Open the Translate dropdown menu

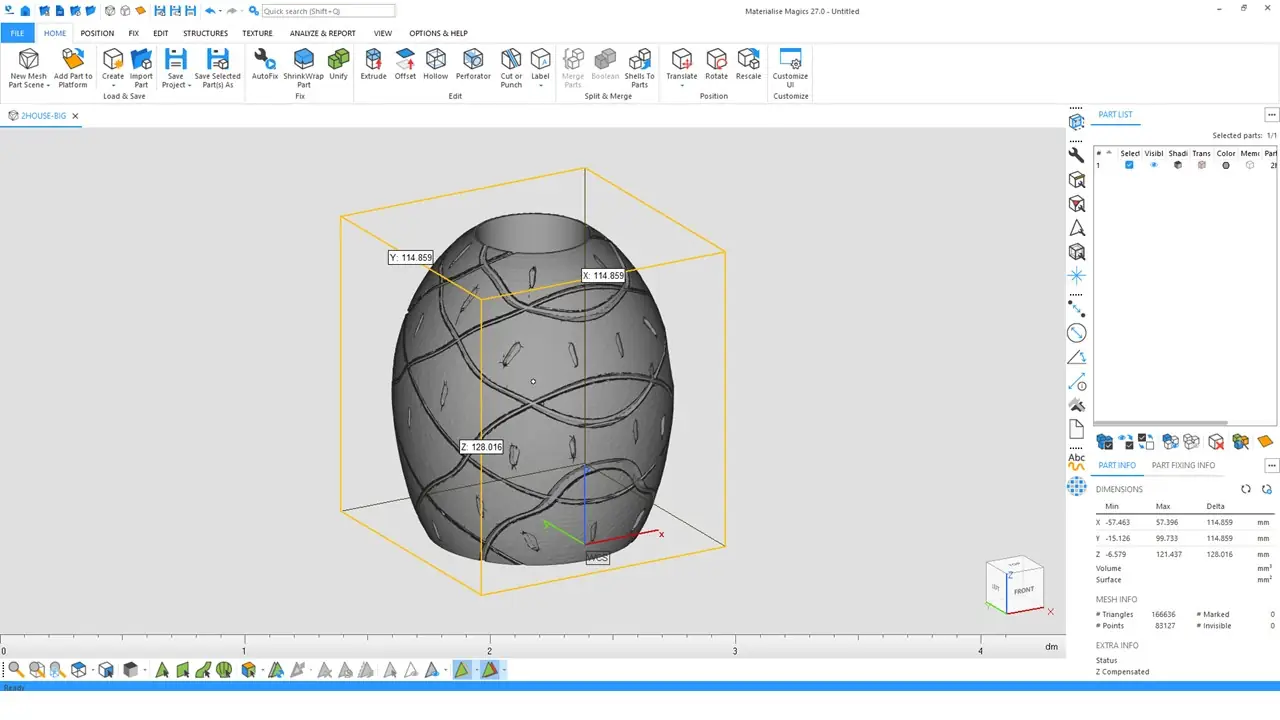coord(681,85)
